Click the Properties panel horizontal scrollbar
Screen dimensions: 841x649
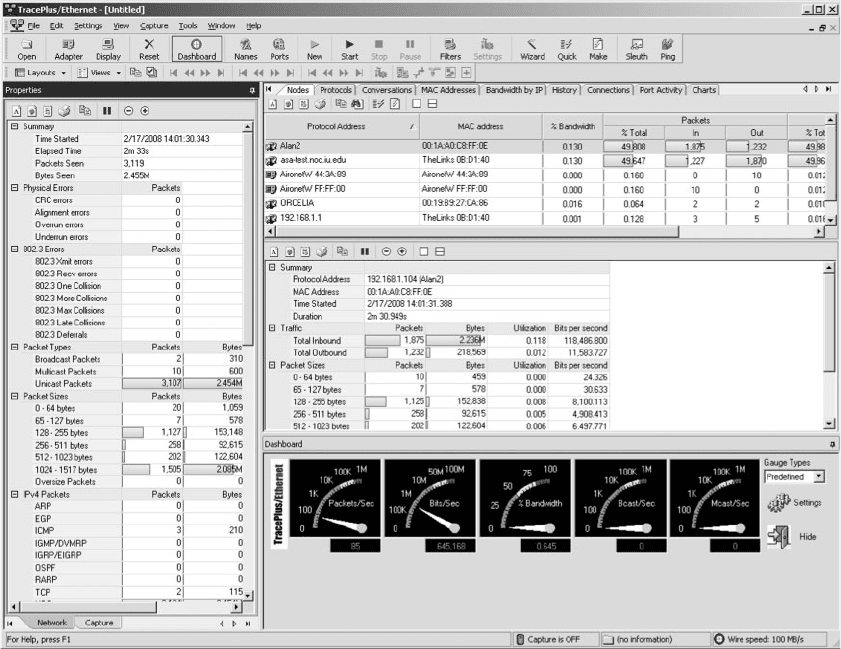[127, 607]
